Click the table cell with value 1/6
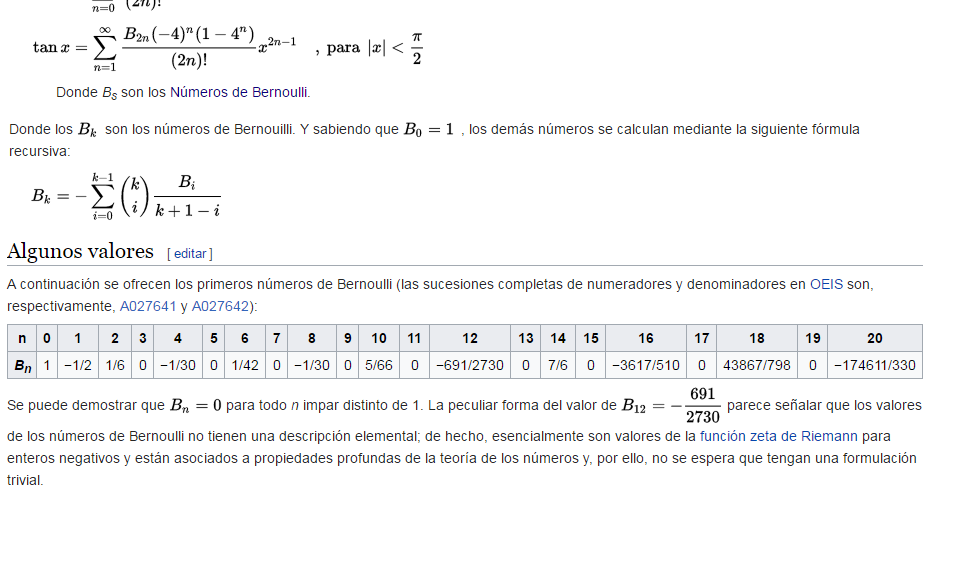This screenshot has height=574, width=955. 115,366
